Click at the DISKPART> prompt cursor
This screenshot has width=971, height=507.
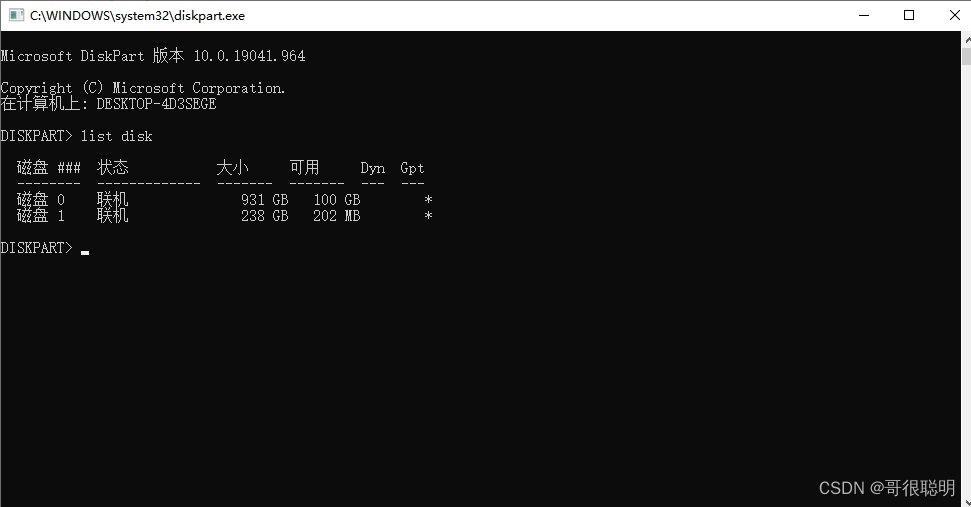pos(85,252)
